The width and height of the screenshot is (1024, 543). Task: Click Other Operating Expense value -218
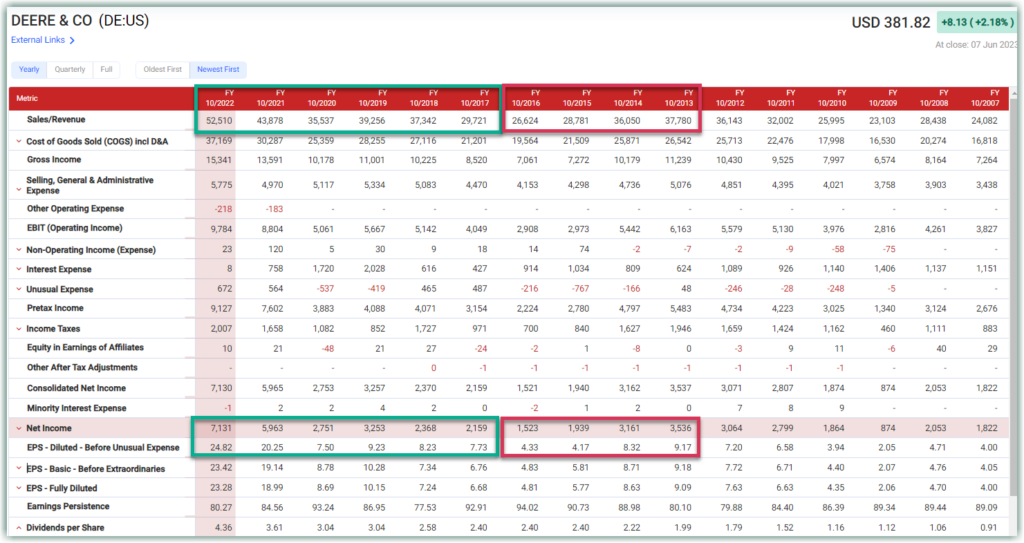tap(223, 209)
